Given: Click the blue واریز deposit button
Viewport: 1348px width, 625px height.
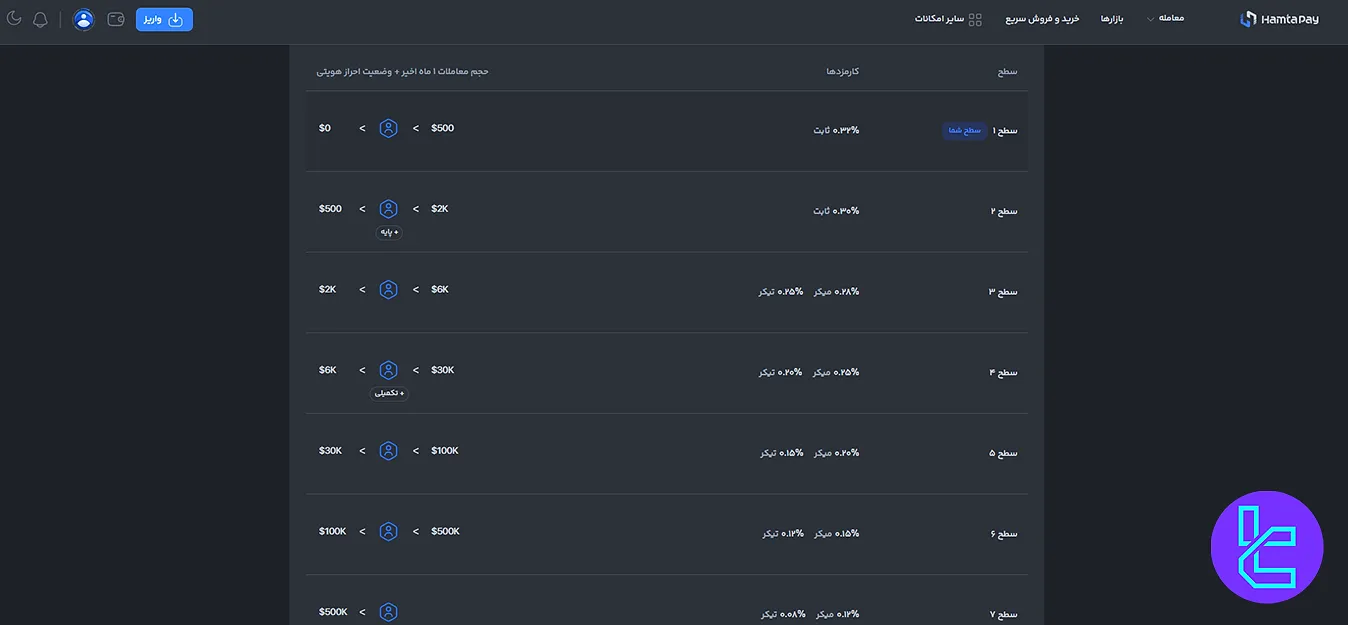Looking at the screenshot, I should (x=164, y=19).
